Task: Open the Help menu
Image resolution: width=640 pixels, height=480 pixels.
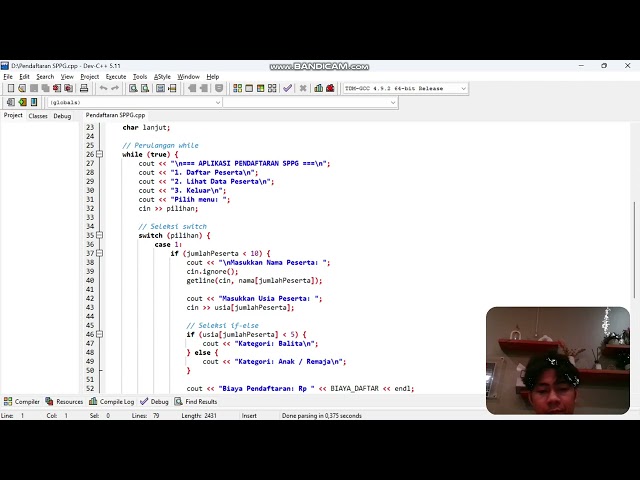Action: (213, 77)
